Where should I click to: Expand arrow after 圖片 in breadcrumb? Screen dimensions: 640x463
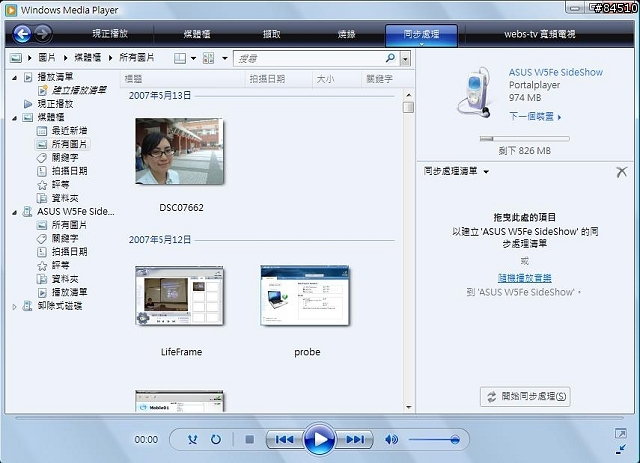65,58
